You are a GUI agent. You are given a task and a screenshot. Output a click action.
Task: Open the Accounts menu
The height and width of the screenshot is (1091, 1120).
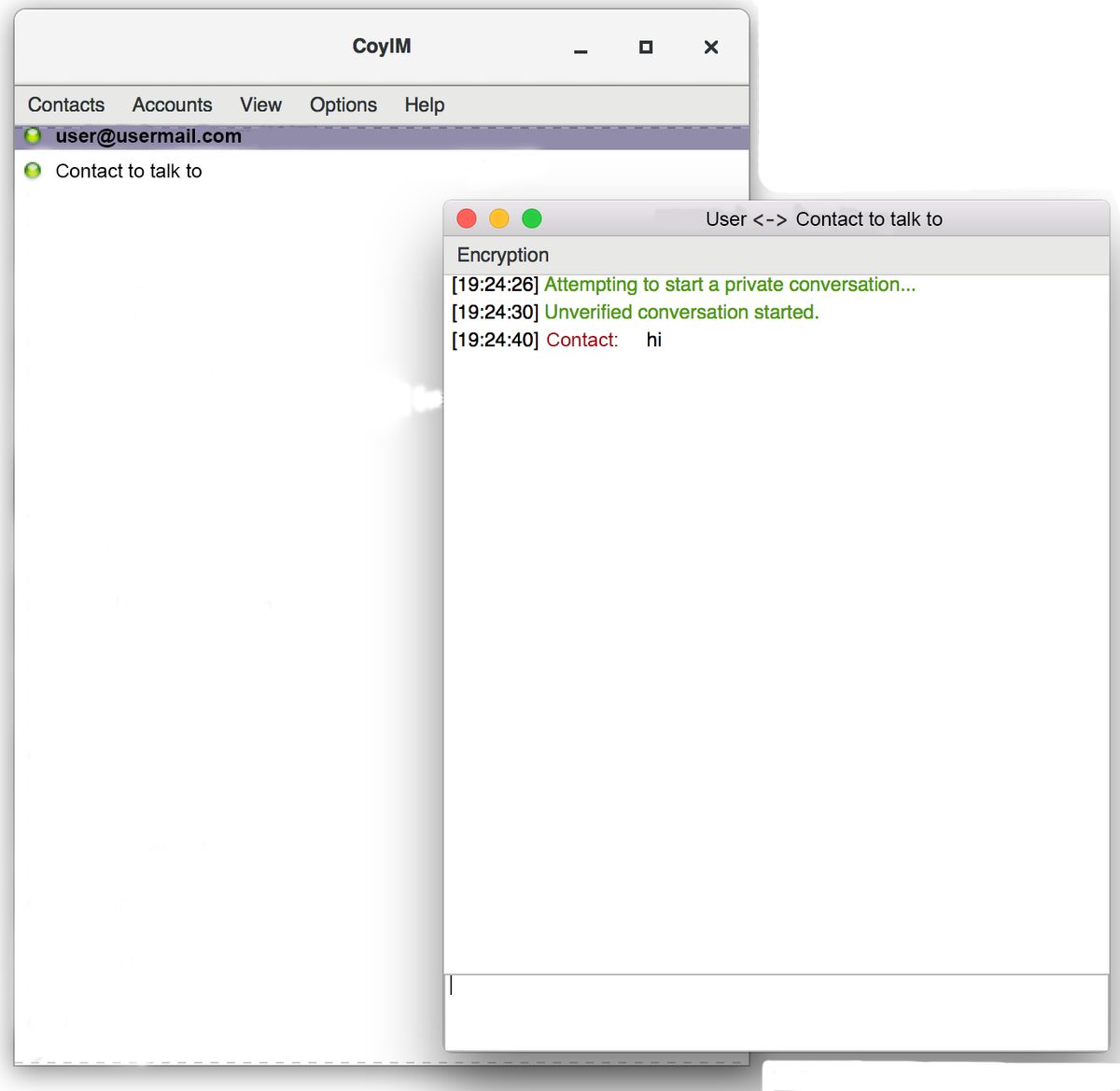click(172, 105)
